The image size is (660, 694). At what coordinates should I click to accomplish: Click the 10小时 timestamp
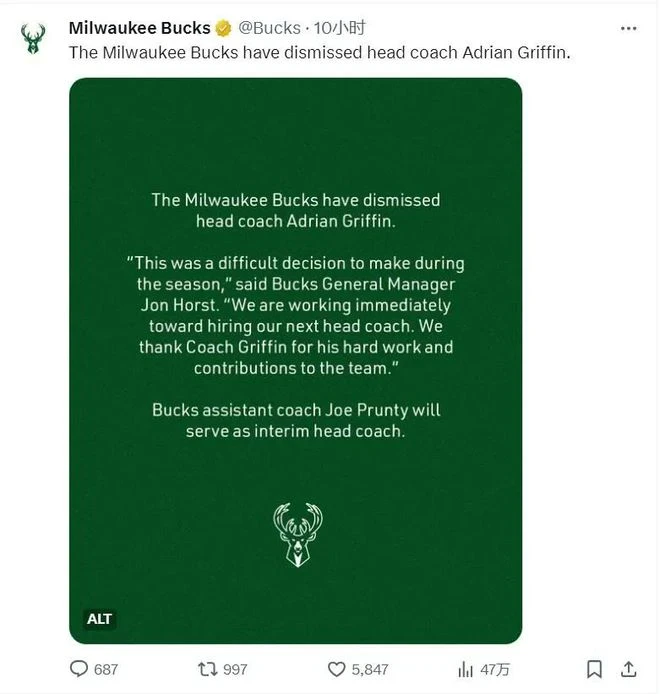click(x=340, y=28)
